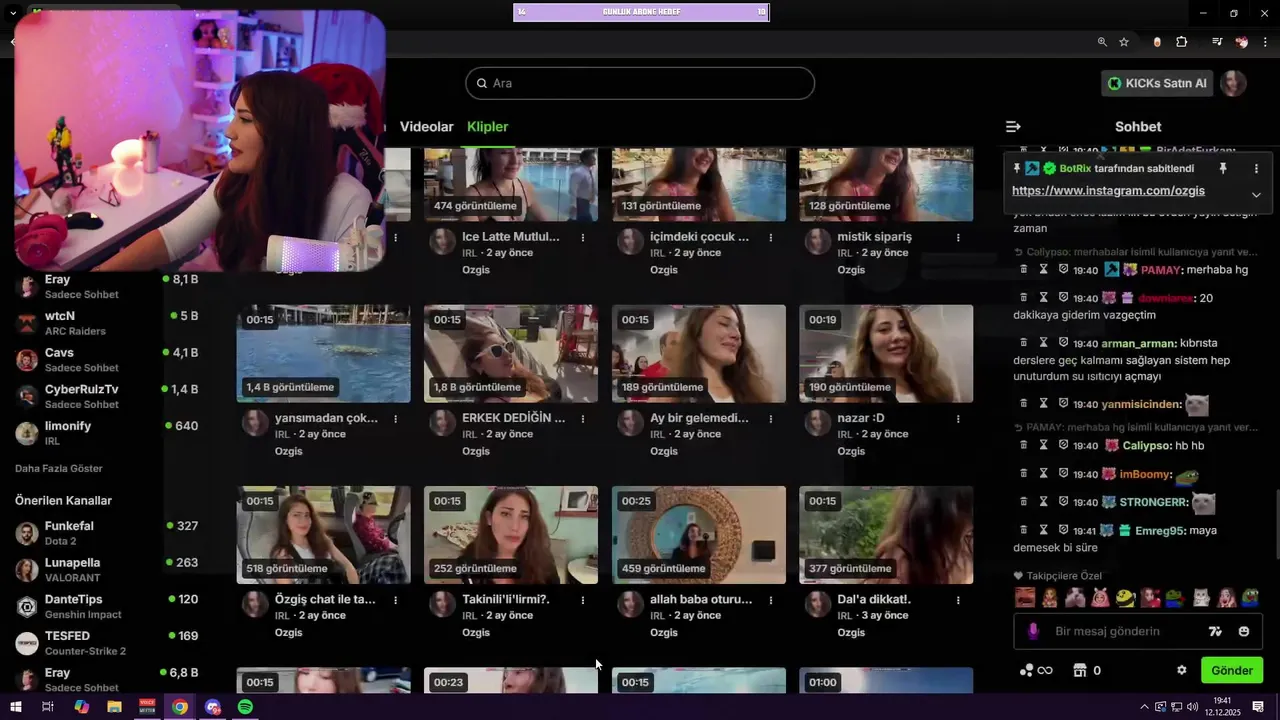This screenshot has width=1280, height=720.
Task: Insert the yellow bee follower emote
Action: (x=1126, y=598)
